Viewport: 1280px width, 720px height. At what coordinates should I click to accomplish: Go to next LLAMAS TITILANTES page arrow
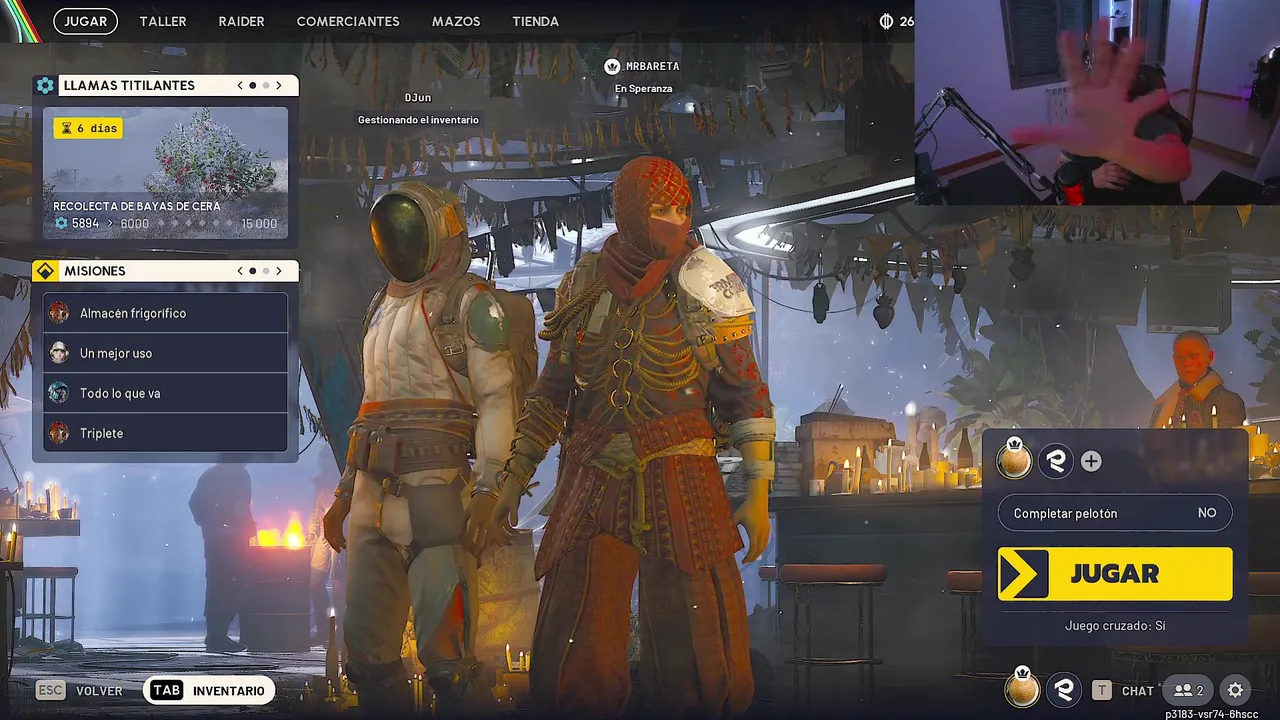click(279, 85)
